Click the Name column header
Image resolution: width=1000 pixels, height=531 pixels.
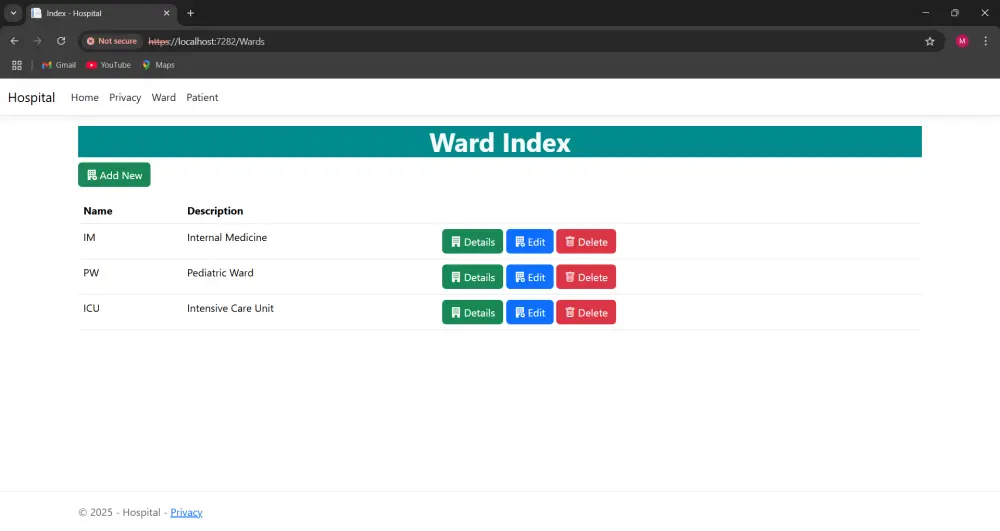(98, 211)
